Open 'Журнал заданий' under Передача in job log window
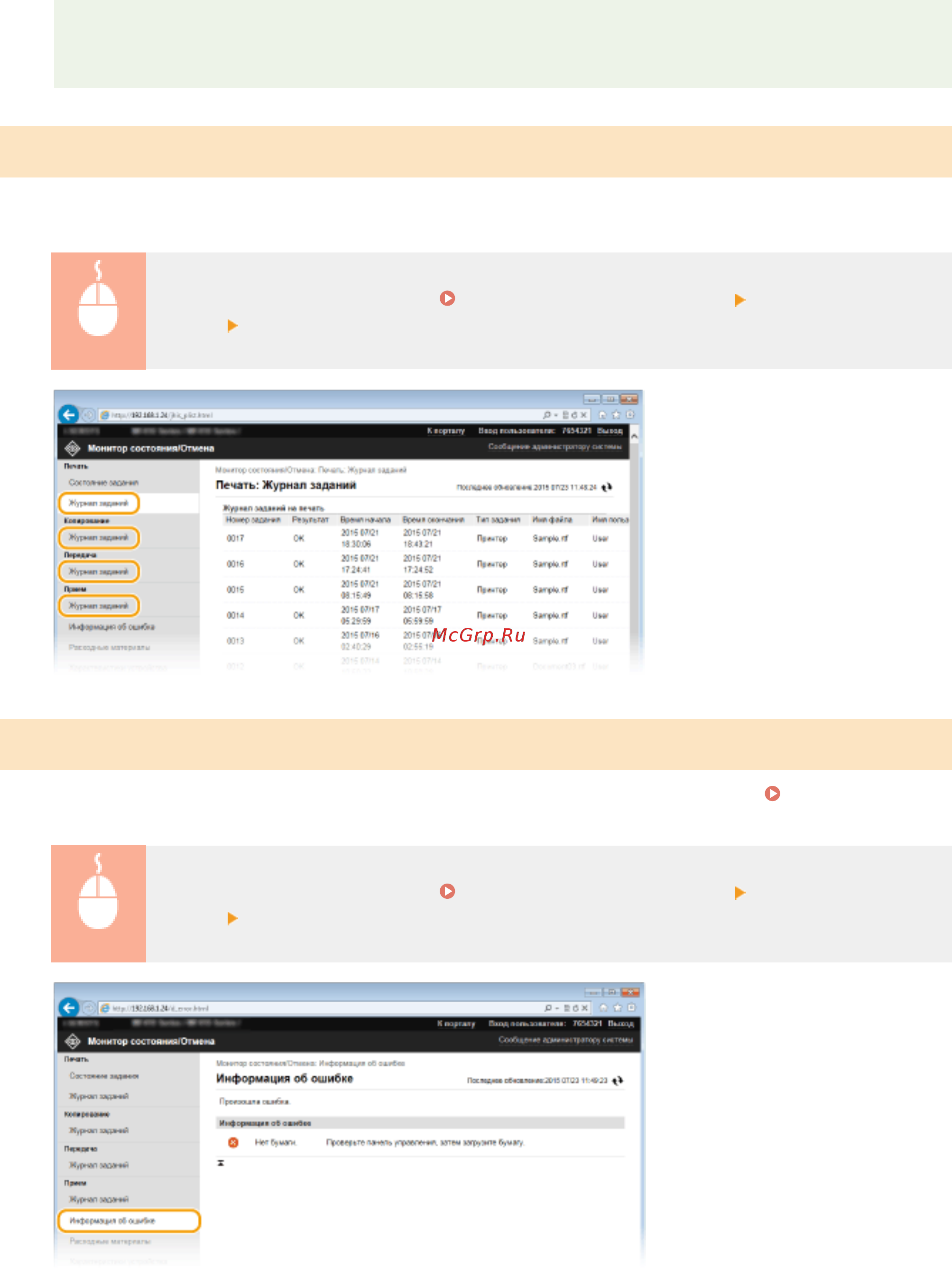The image size is (952, 1269). click(99, 571)
